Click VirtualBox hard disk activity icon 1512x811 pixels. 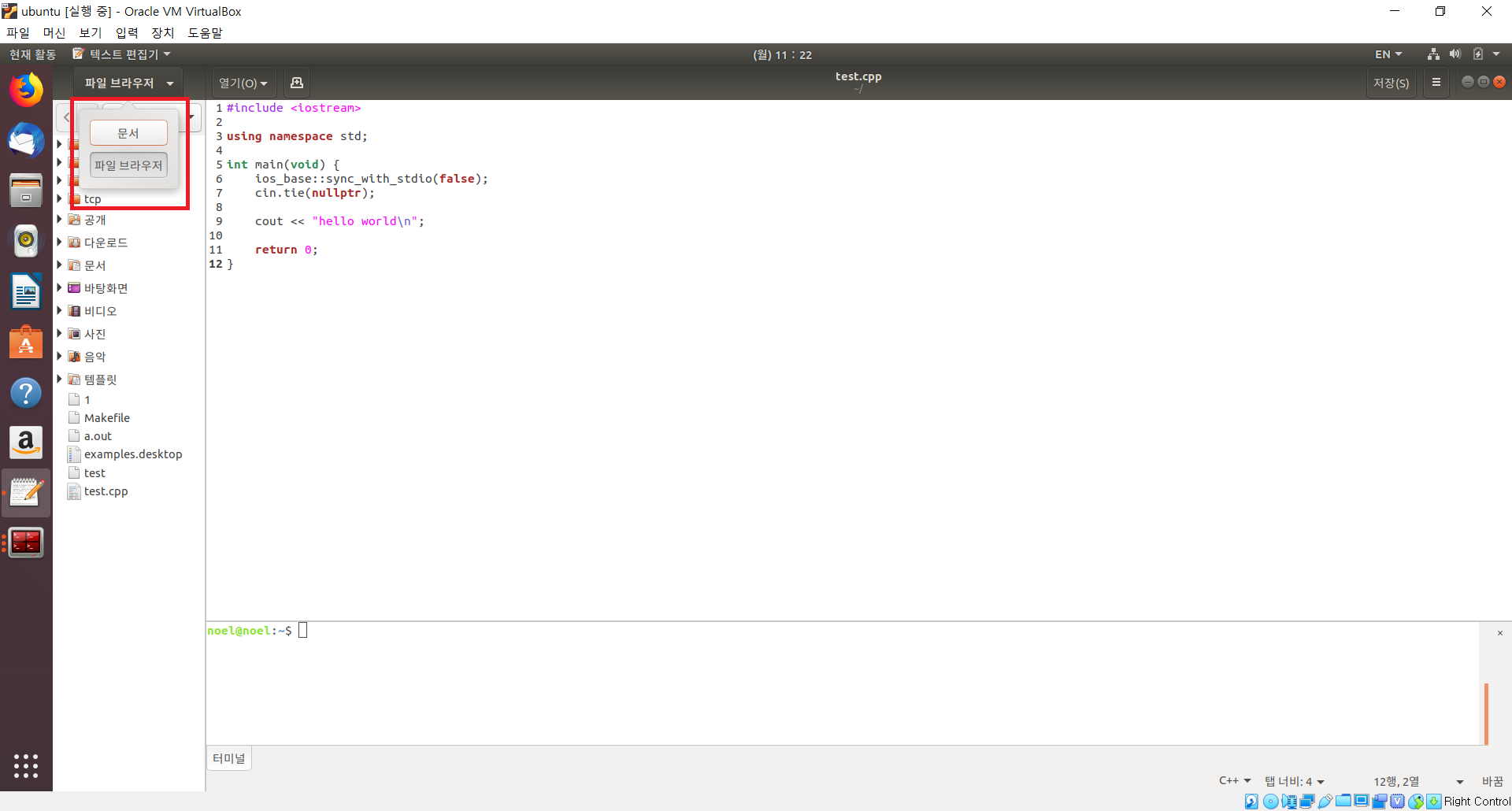(1251, 802)
